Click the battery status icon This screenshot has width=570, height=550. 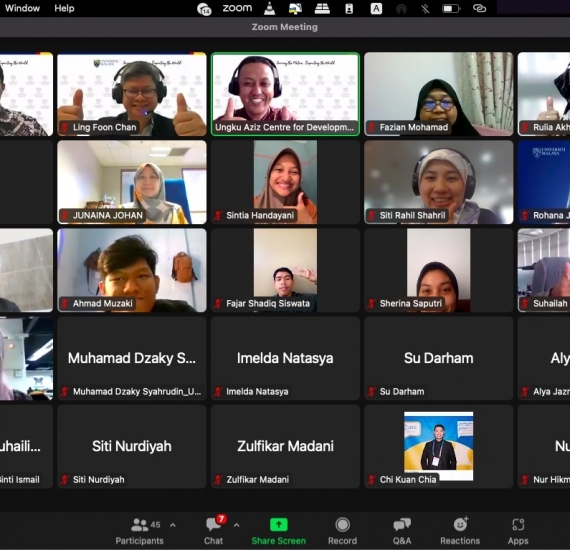point(451,8)
